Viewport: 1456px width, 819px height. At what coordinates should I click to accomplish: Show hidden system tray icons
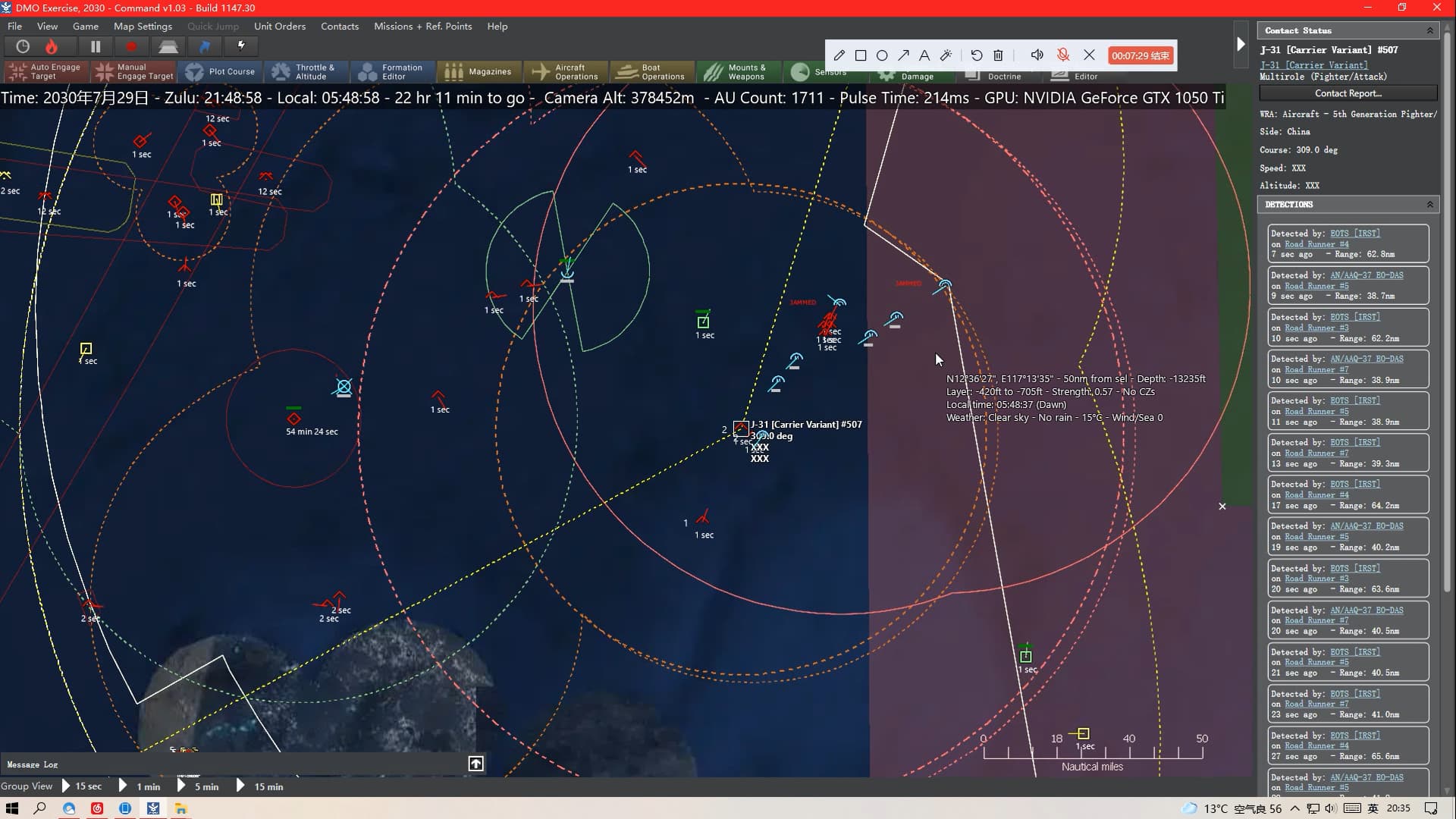[x=1294, y=808]
